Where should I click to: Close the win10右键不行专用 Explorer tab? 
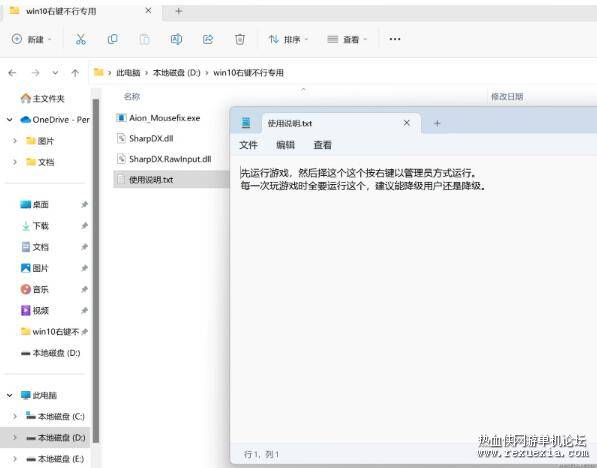click(148, 11)
